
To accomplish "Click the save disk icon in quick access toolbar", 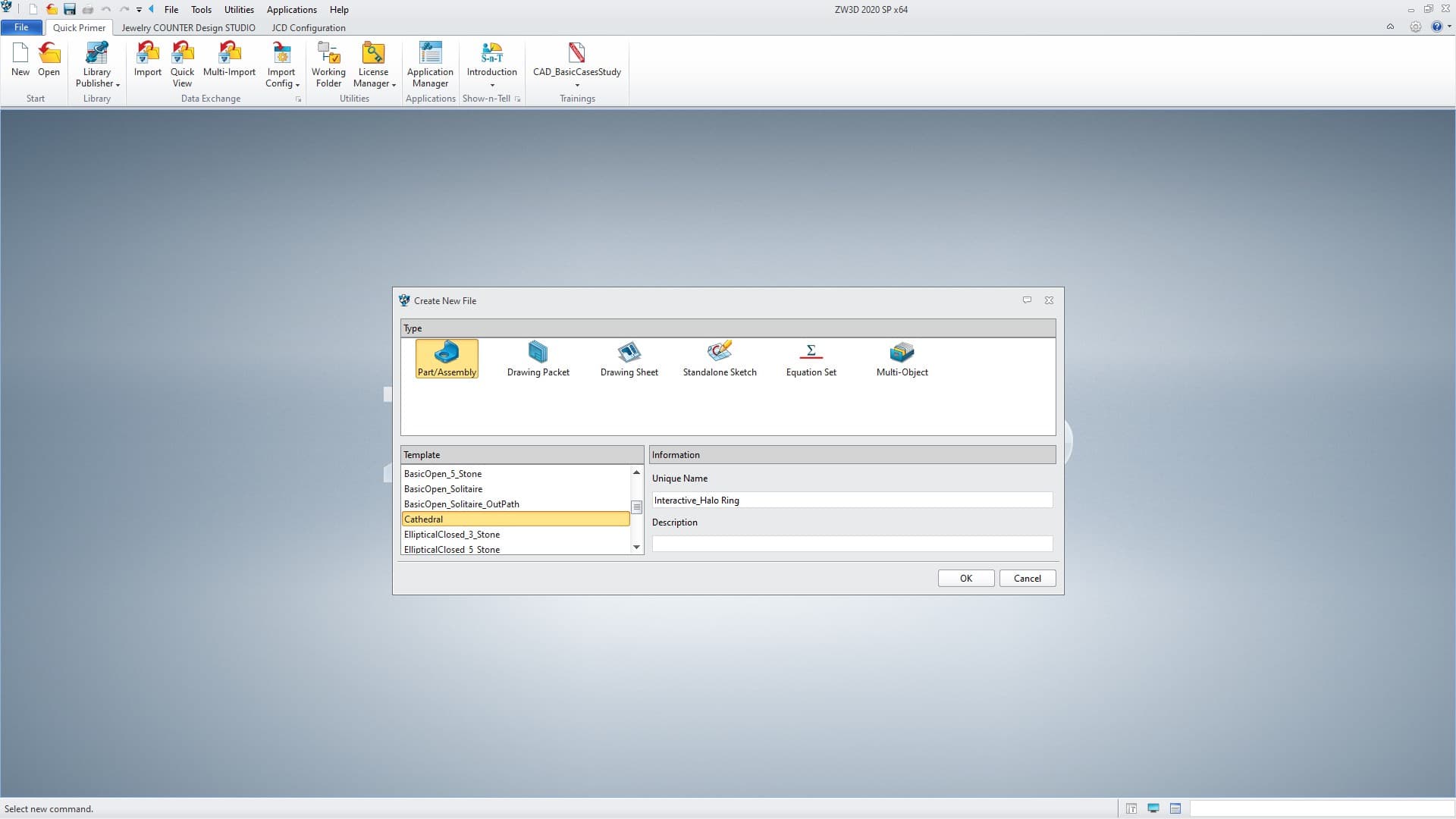I will click(69, 10).
